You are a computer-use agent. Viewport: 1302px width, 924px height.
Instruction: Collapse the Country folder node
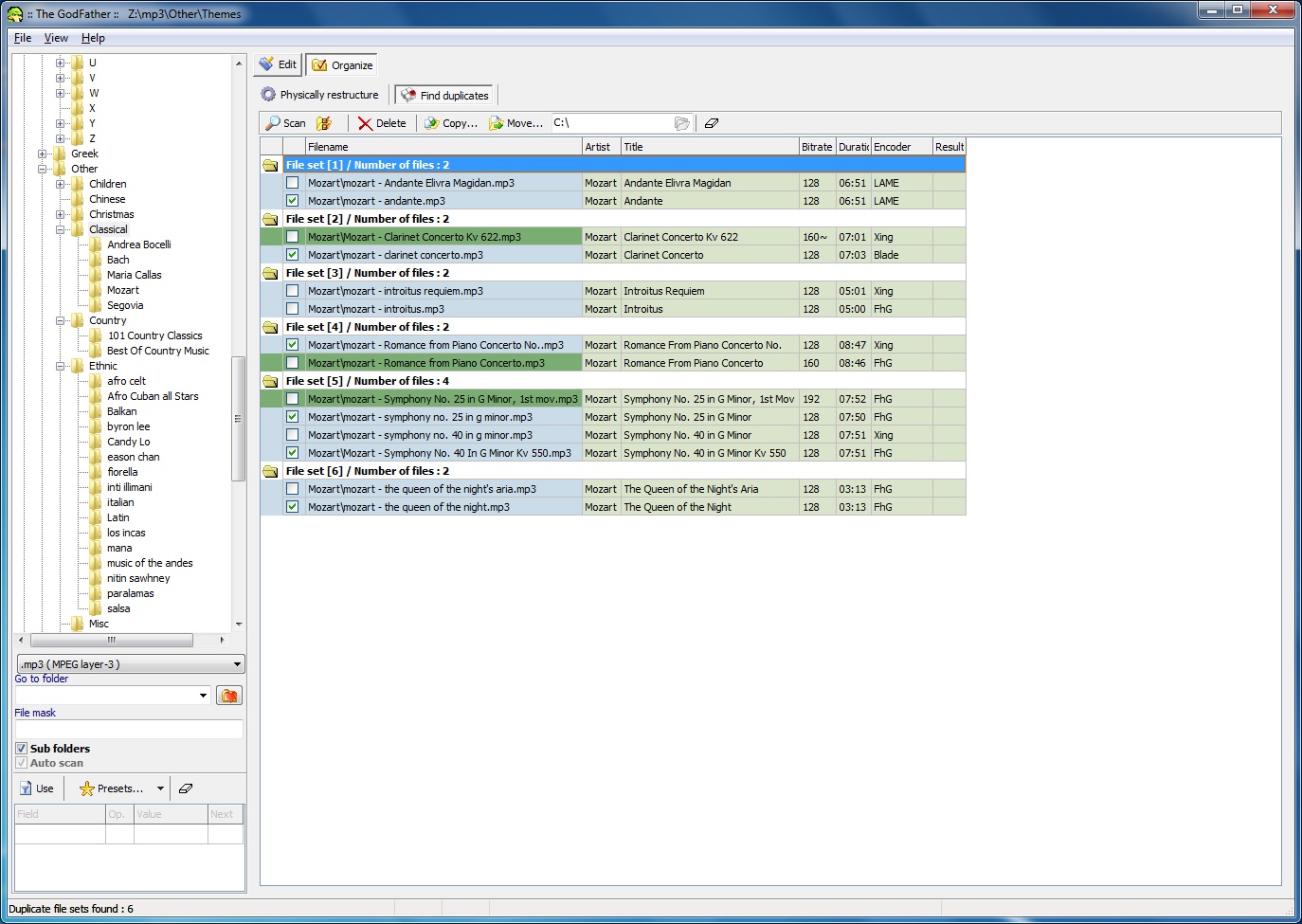61,320
